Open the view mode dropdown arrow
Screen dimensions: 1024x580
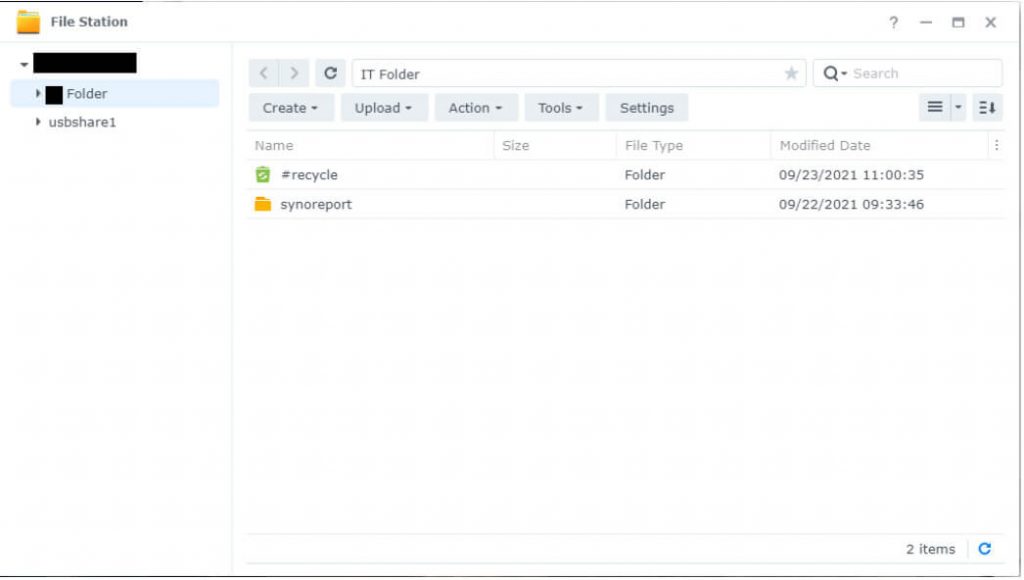pos(958,107)
